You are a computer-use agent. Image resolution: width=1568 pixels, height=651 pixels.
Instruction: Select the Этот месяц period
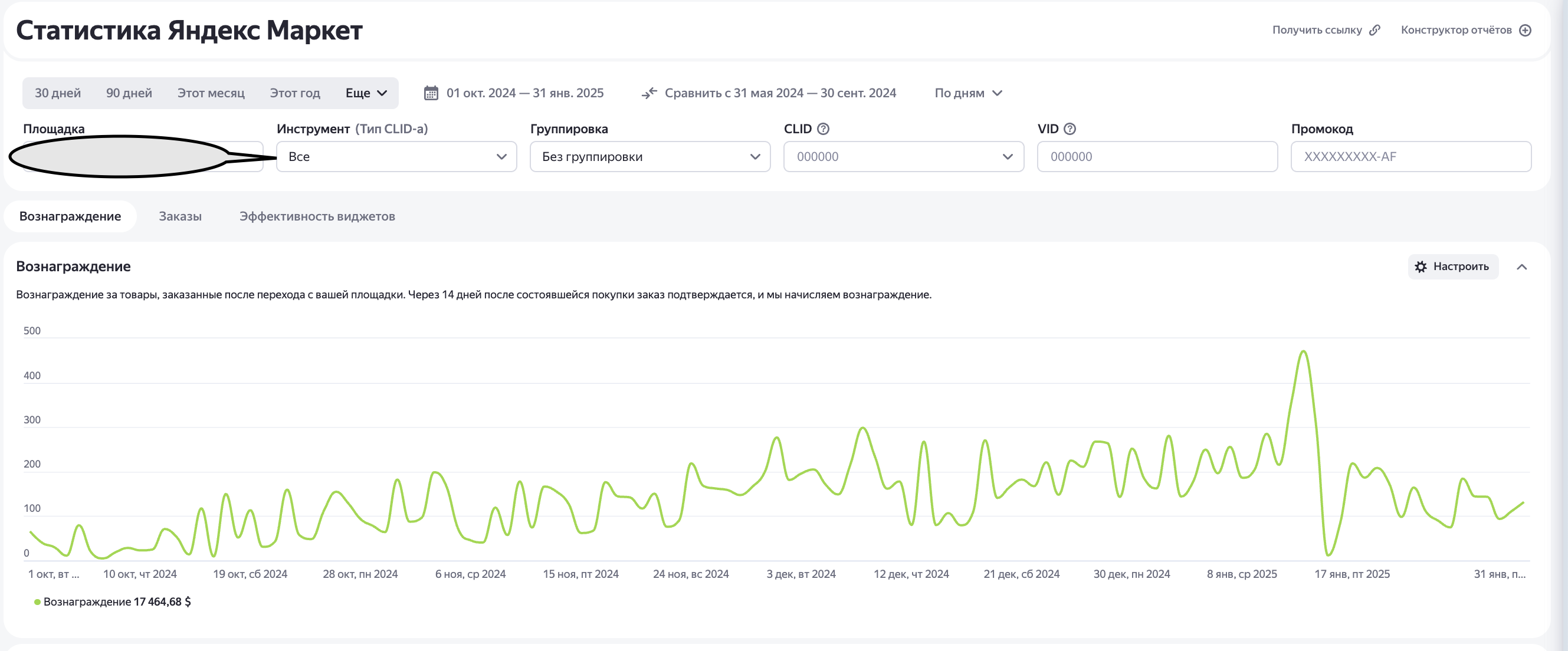click(211, 93)
